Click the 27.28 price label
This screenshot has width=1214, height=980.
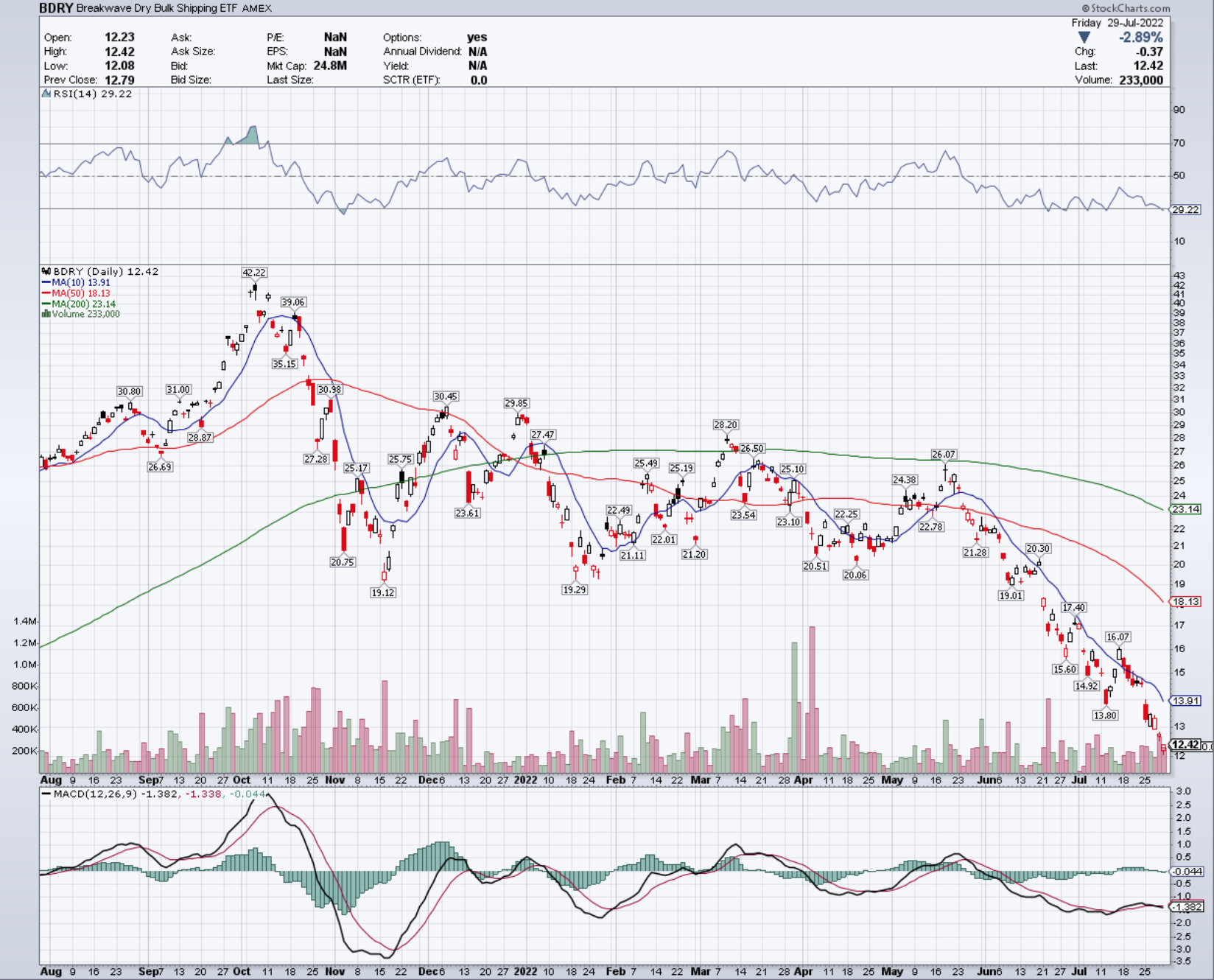point(316,459)
